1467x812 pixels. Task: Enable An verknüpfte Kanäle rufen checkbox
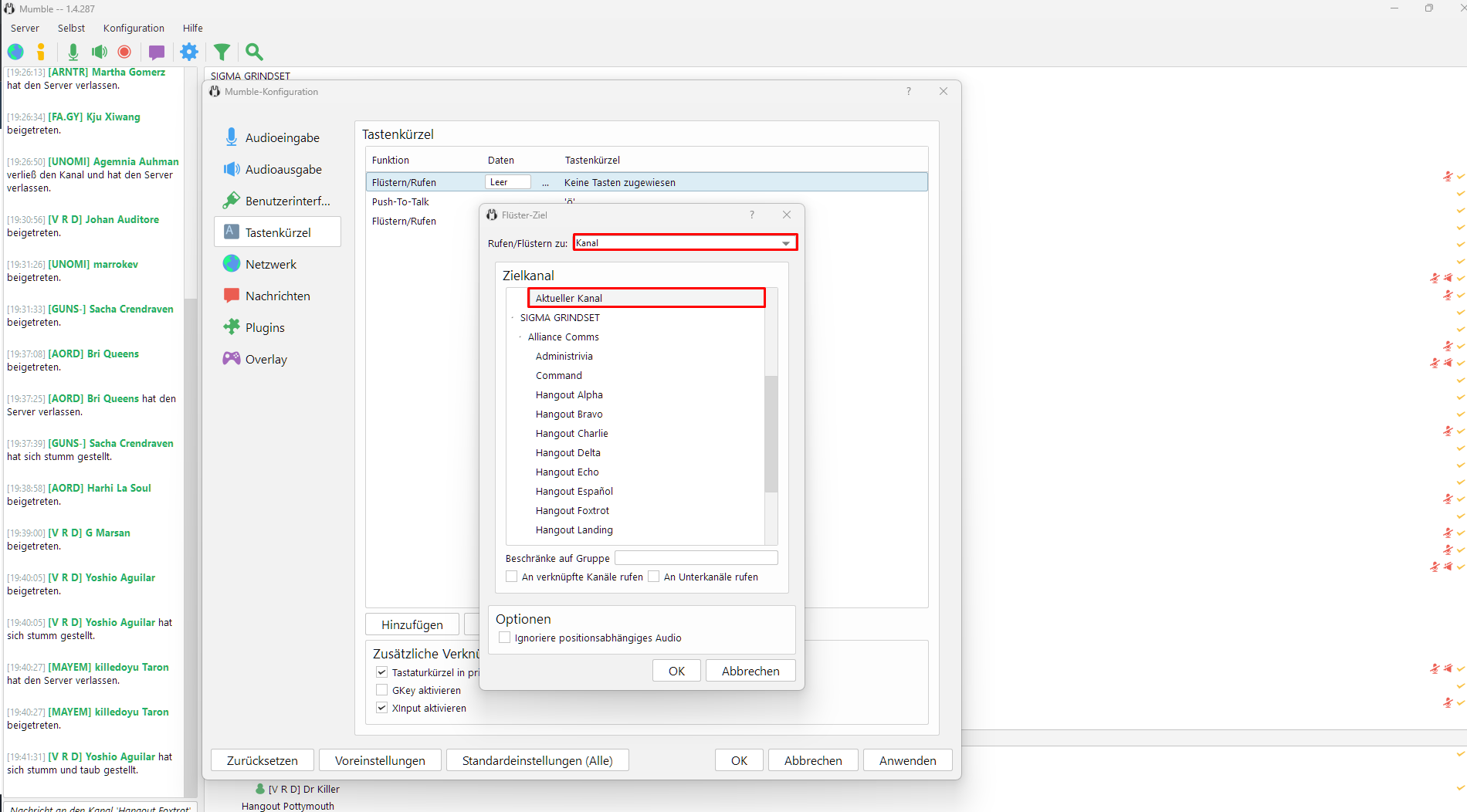pos(511,577)
